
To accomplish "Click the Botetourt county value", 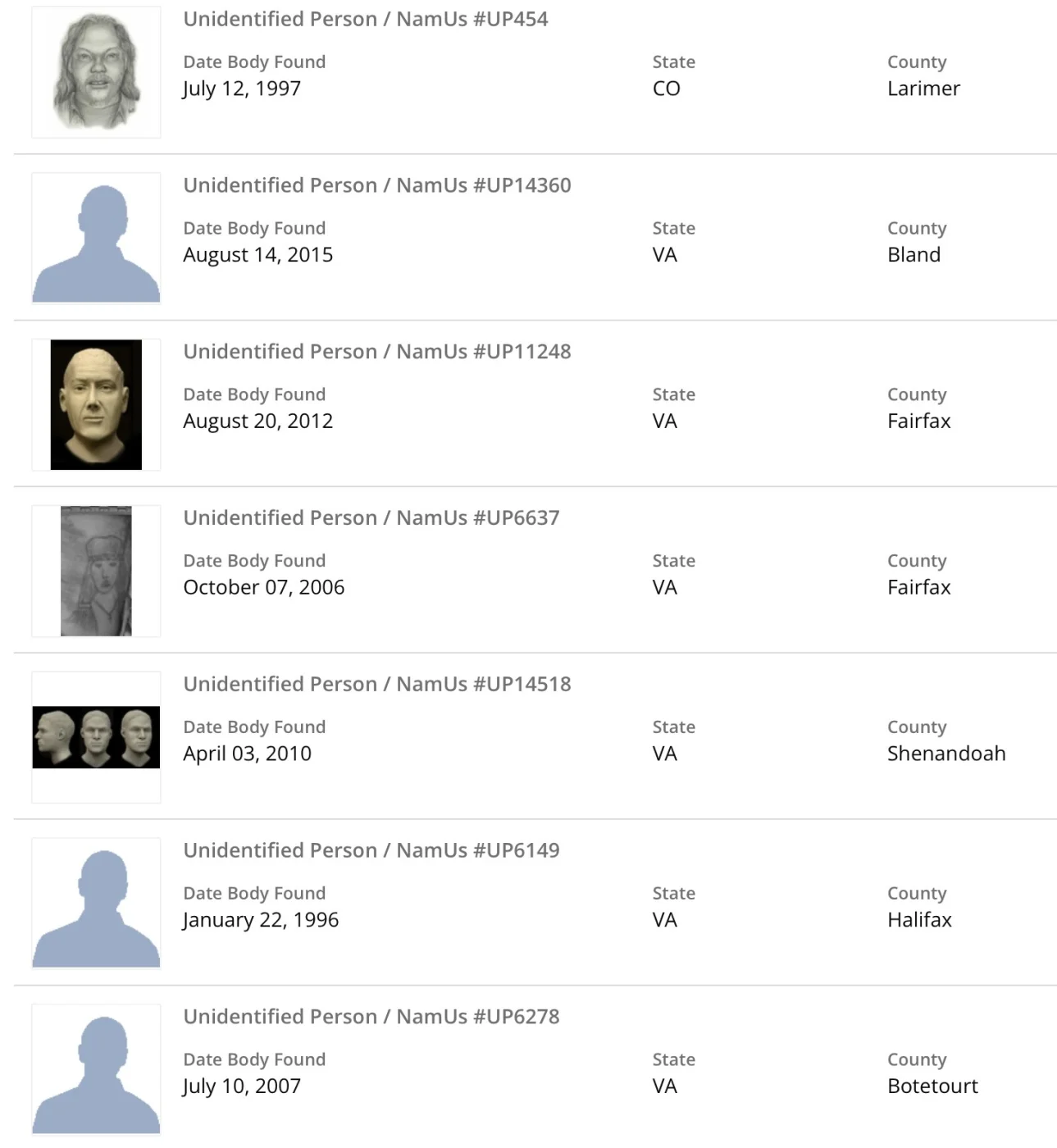I will (x=932, y=1086).
